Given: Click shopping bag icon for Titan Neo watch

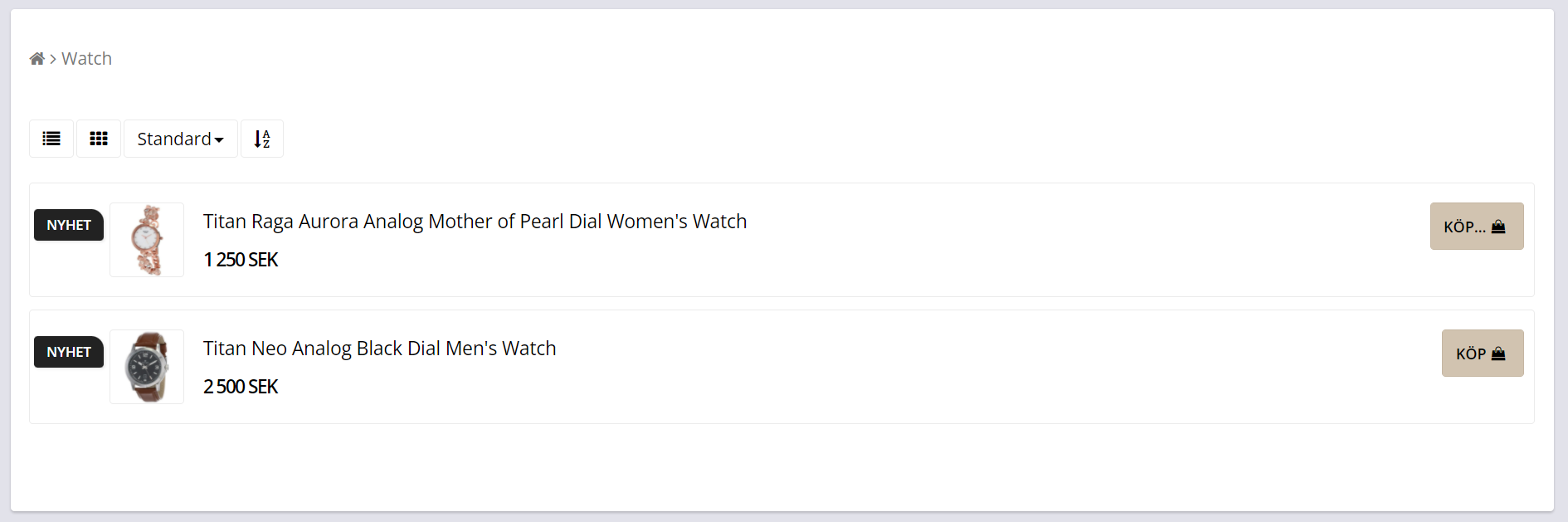Looking at the screenshot, I should (1498, 354).
